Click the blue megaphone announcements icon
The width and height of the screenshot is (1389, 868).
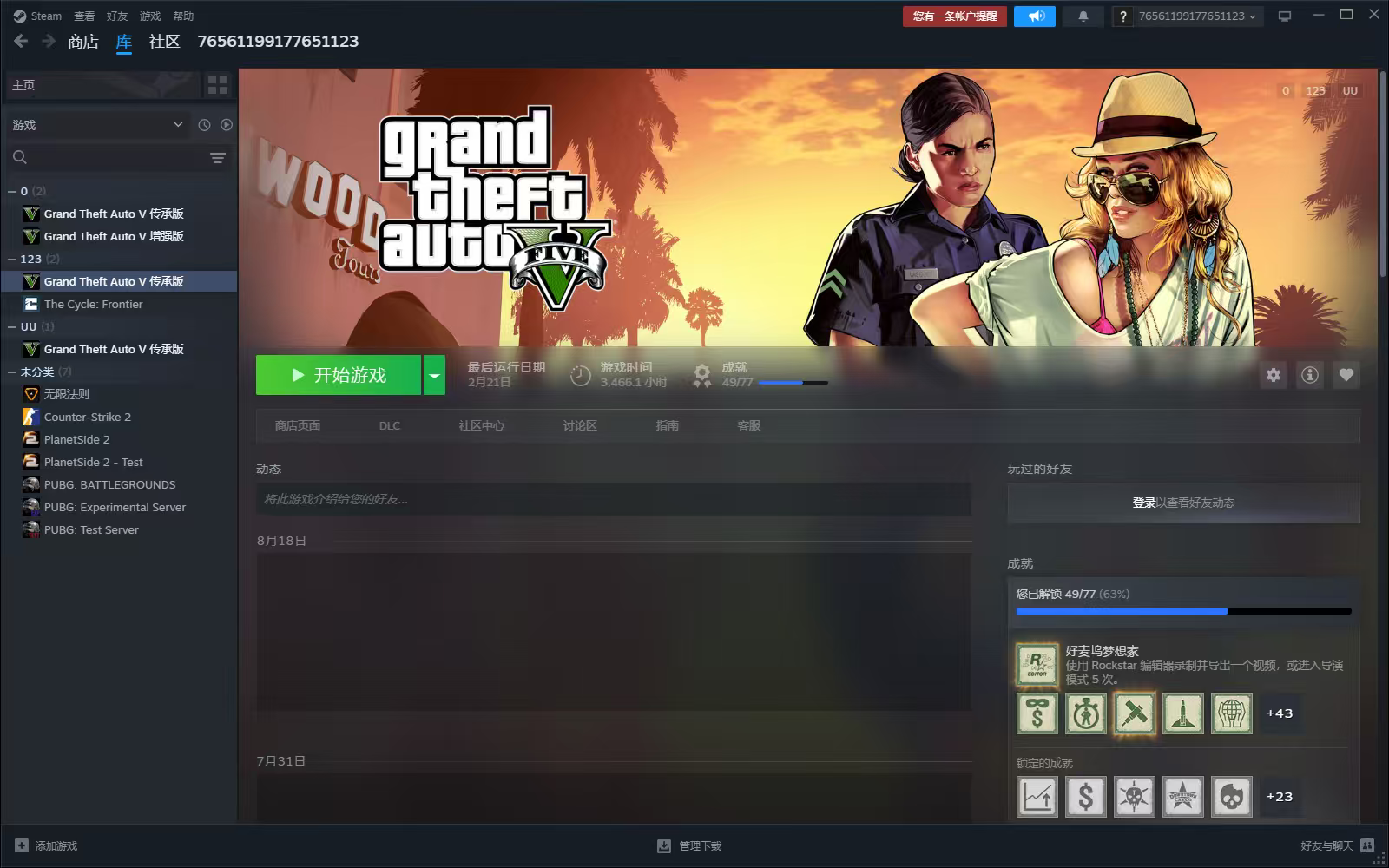[1035, 16]
